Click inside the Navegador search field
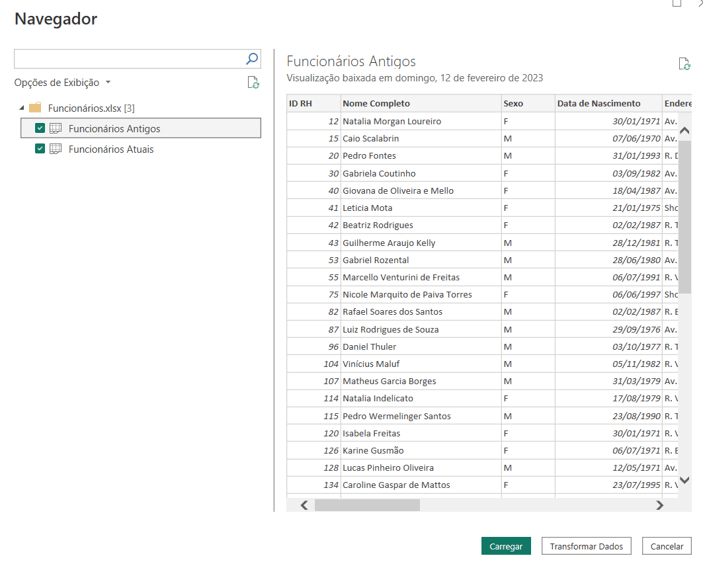 (128, 59)
